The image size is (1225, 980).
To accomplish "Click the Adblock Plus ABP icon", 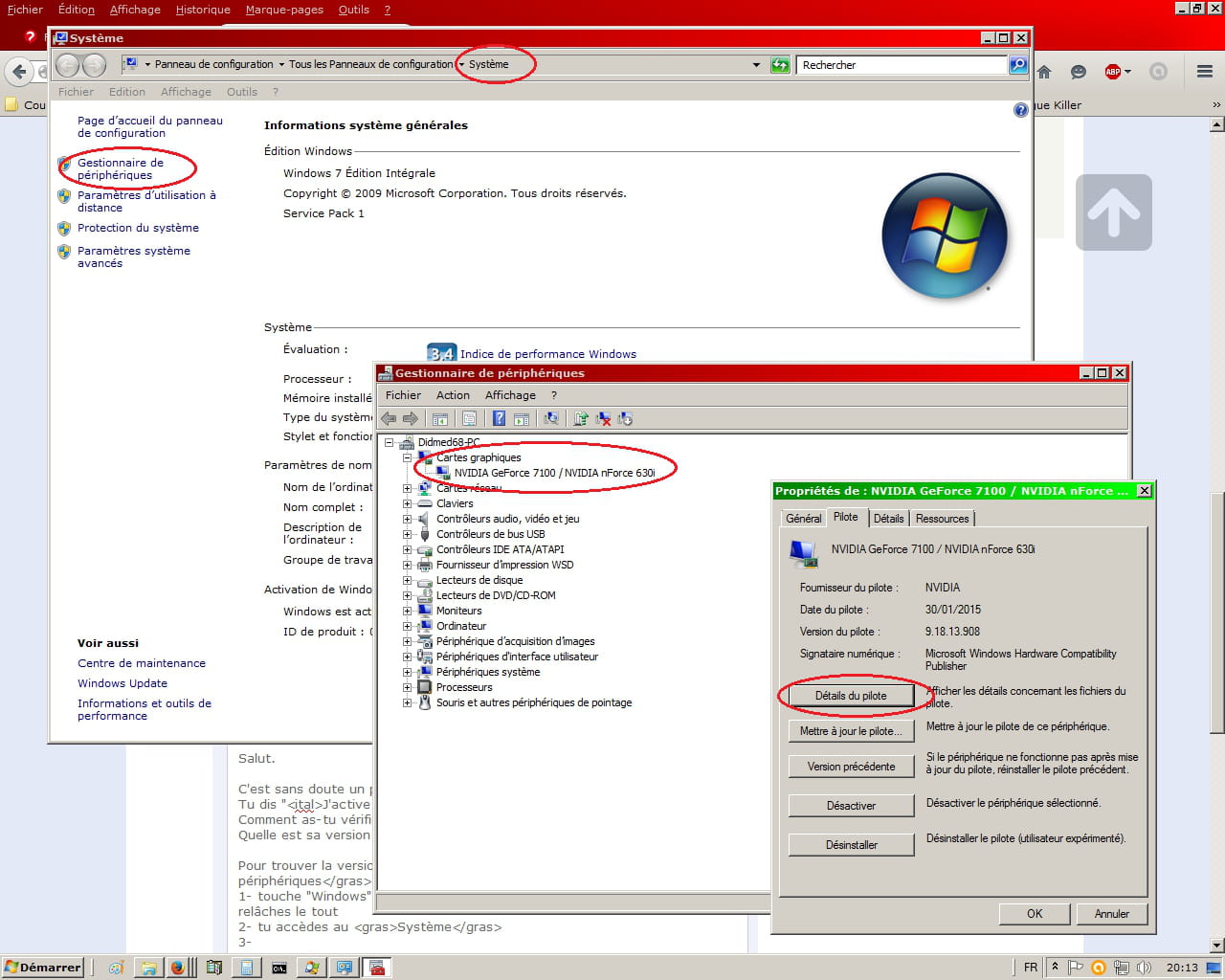I will 1112,72.
